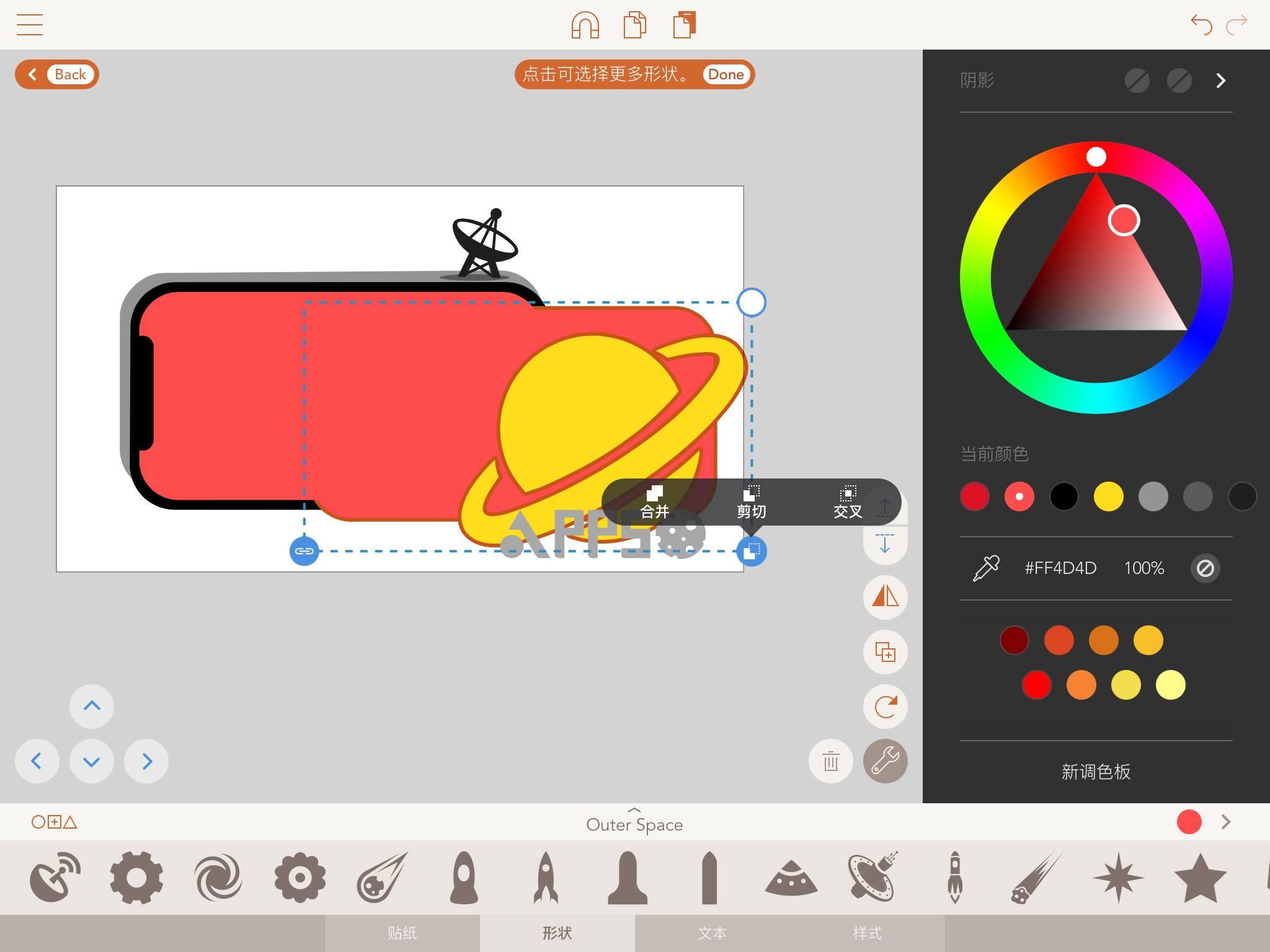Open the wrench tools button
The image size is (1270, 952).
pyautogui.click(x=885, y=761)
